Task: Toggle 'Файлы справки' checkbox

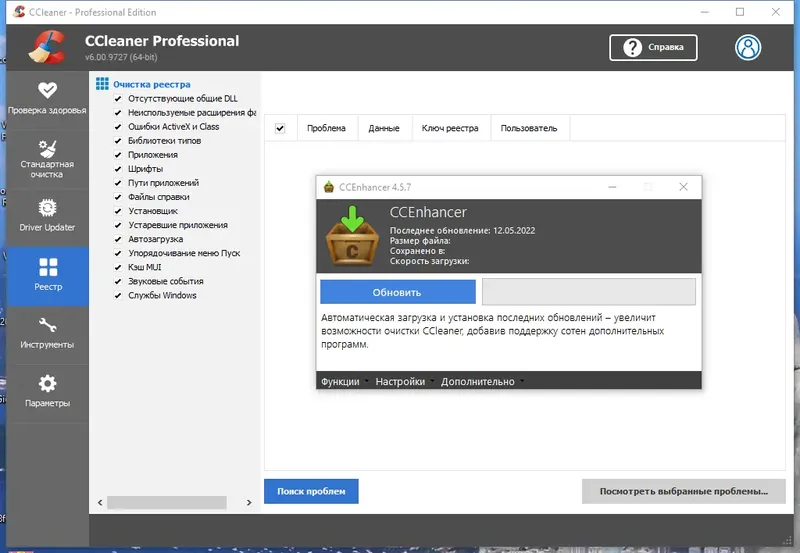Action: click(x=118, y=197)
